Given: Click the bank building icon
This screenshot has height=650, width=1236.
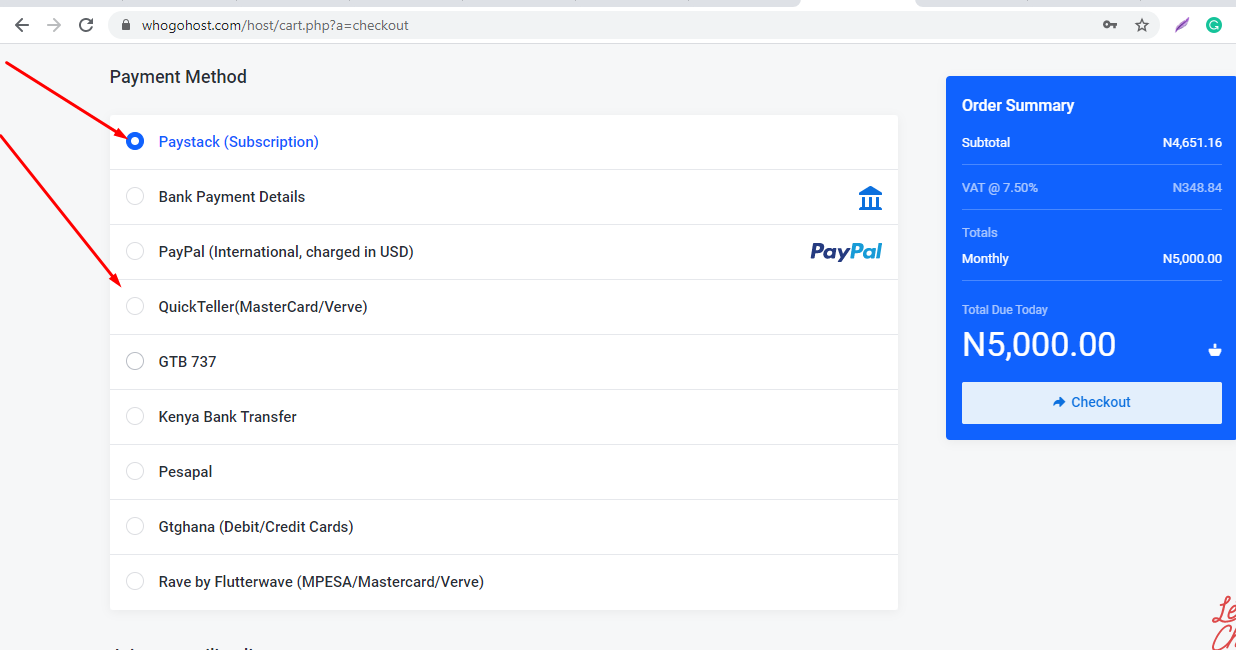Looking at the screenshot, I should pos(870,198).
